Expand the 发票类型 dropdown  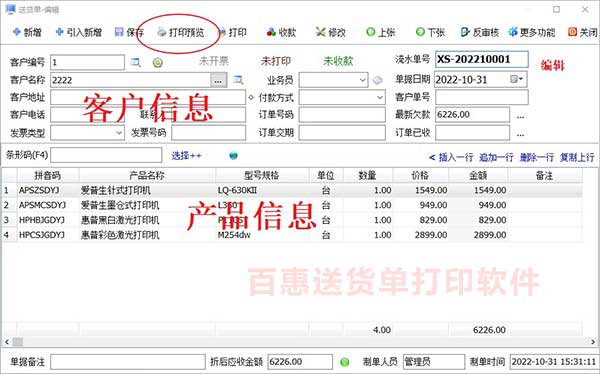(119, 133)
